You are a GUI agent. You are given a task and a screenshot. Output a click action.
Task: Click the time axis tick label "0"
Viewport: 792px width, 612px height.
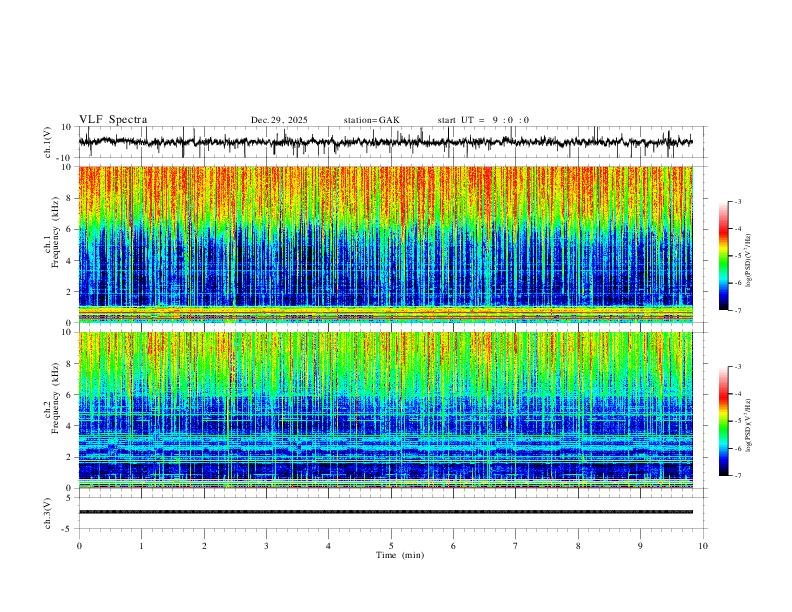(x=79, y=546)
